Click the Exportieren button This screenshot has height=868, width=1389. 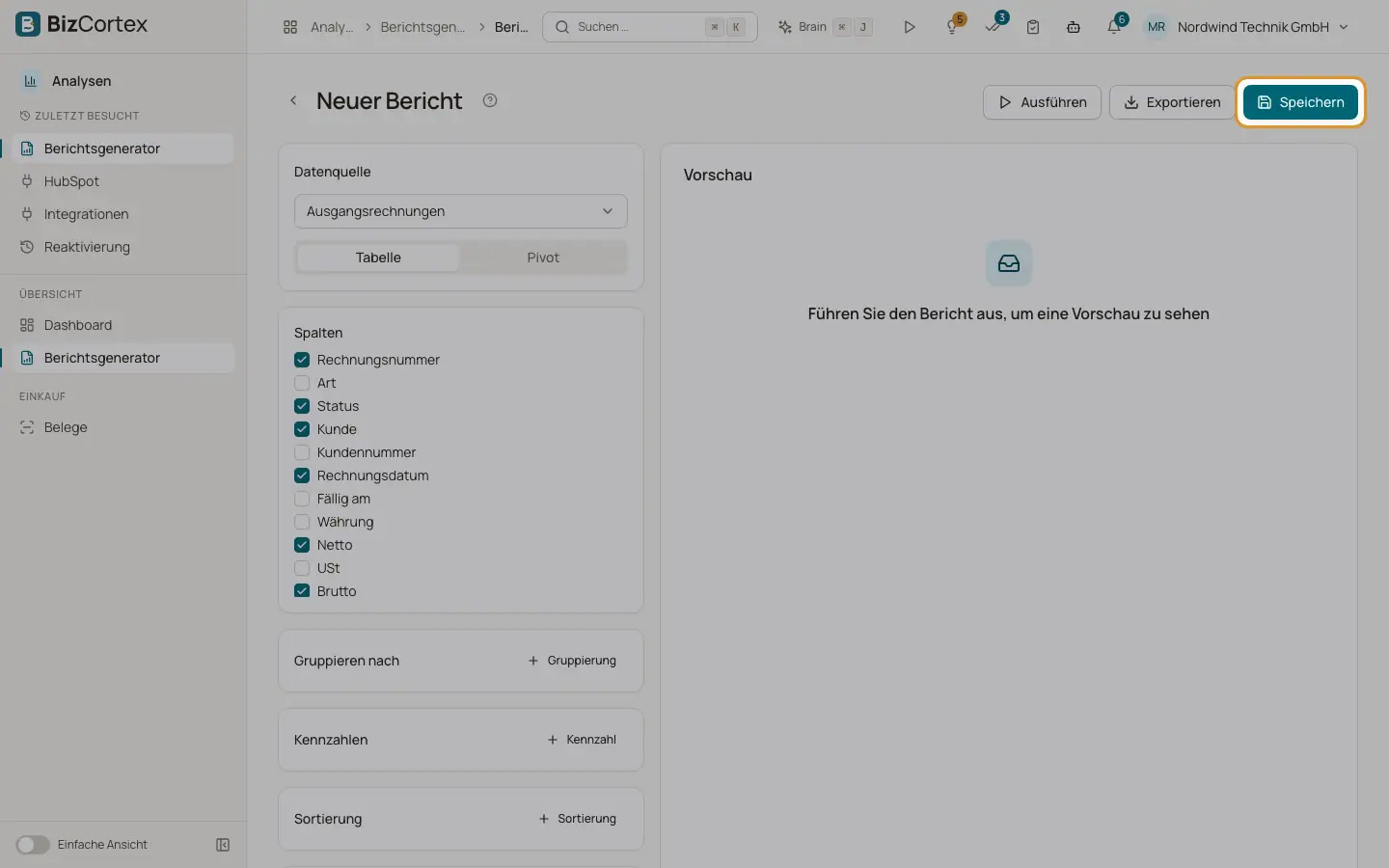[1172, 102]
